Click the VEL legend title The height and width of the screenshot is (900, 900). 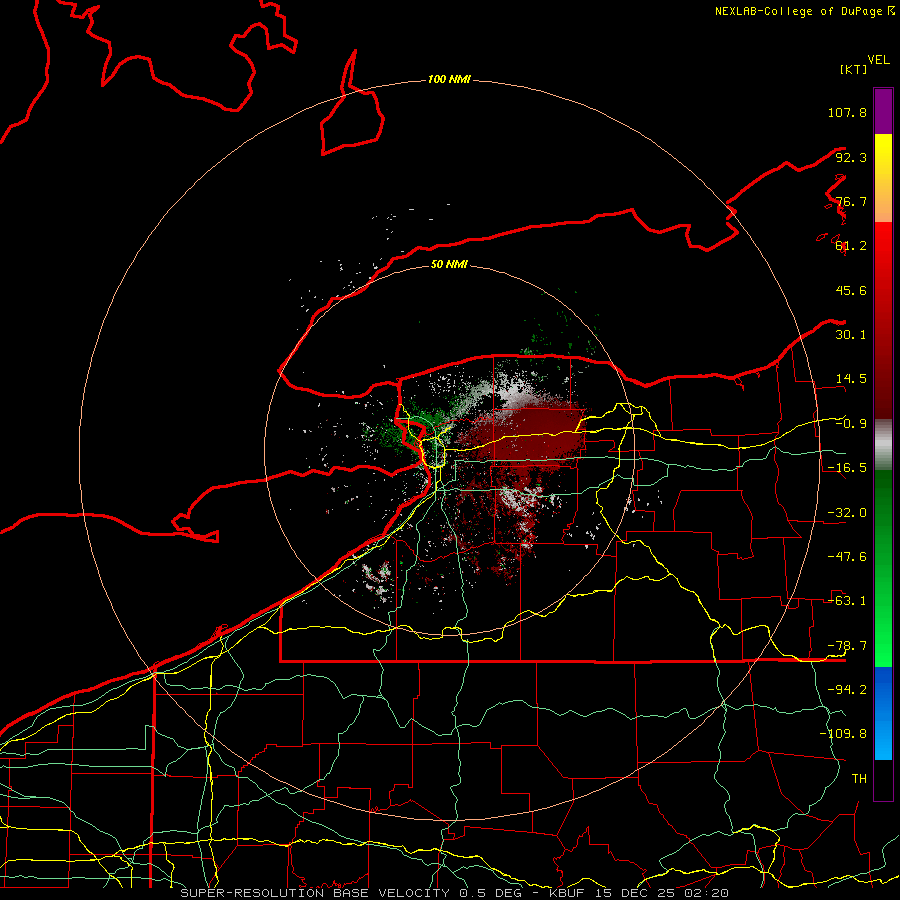(x=878, y=60)
